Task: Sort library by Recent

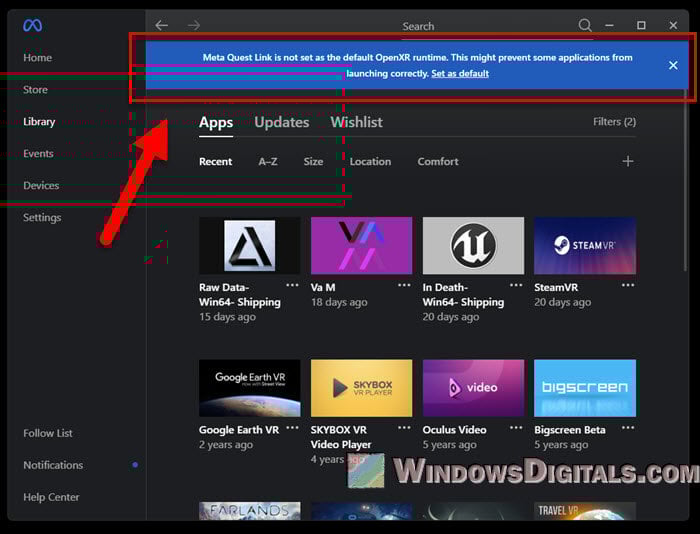Action: [x=215, y=162]
